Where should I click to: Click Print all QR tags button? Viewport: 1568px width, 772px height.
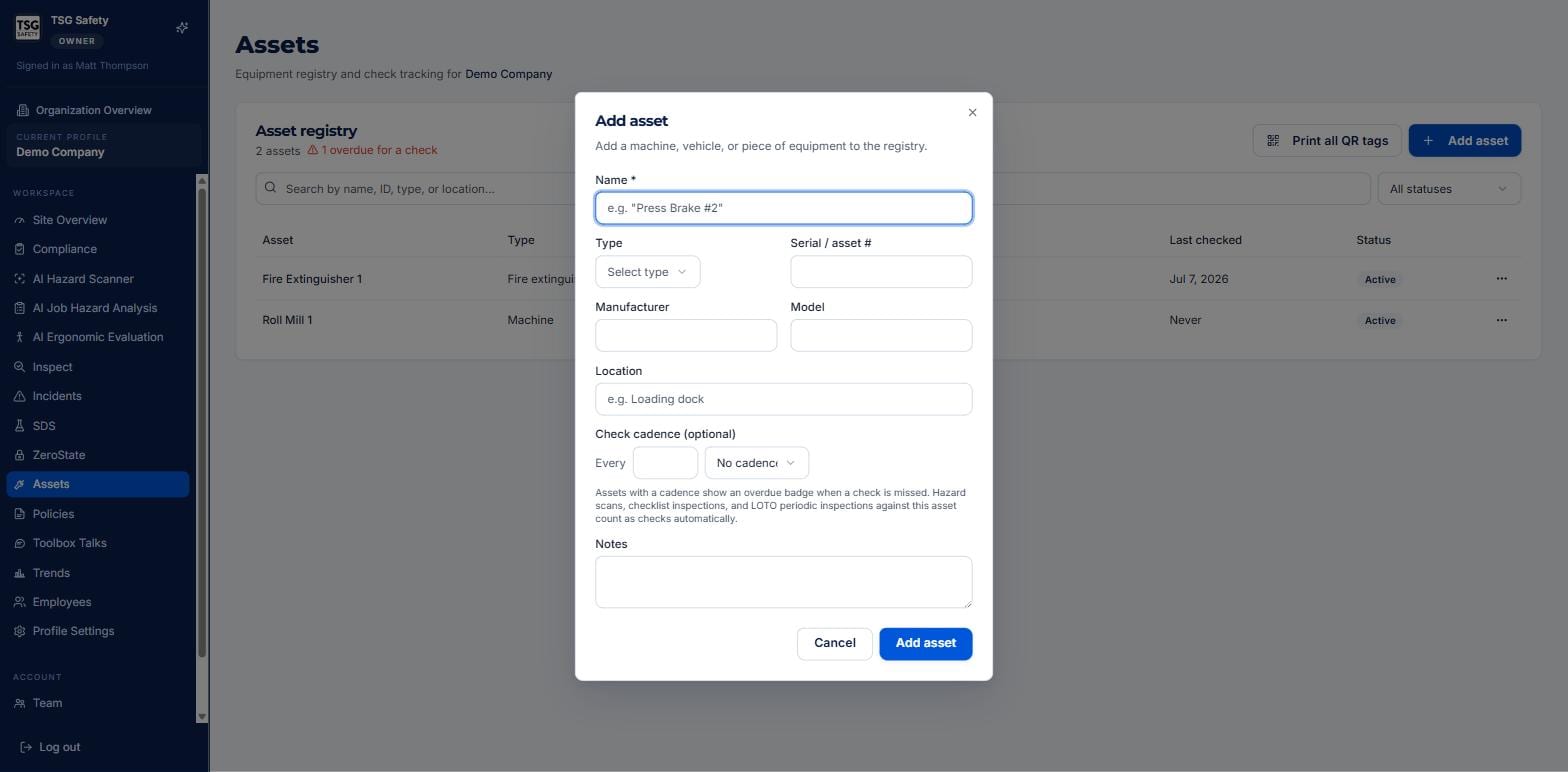(x=1326, y=141)
